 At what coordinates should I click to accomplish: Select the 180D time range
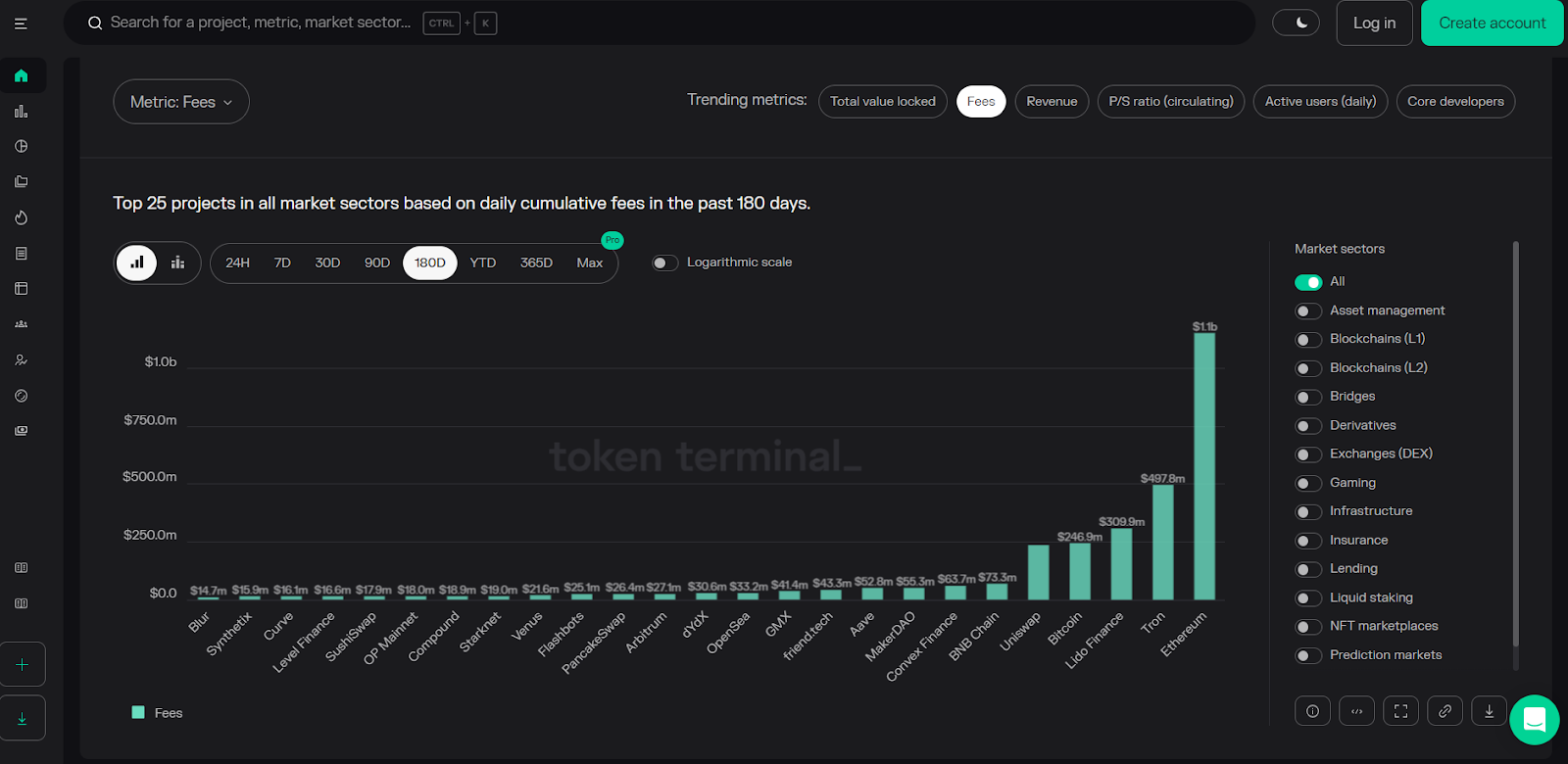430,263
